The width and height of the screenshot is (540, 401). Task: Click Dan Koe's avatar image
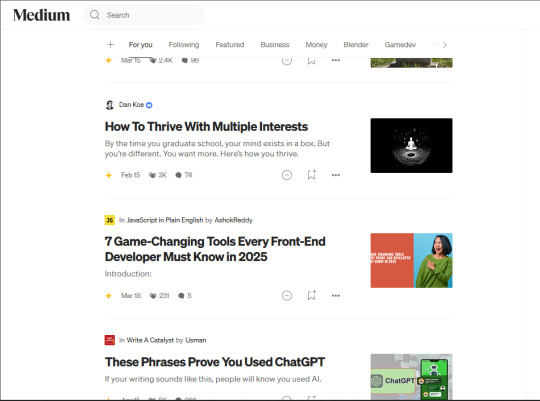click(110, 105)
